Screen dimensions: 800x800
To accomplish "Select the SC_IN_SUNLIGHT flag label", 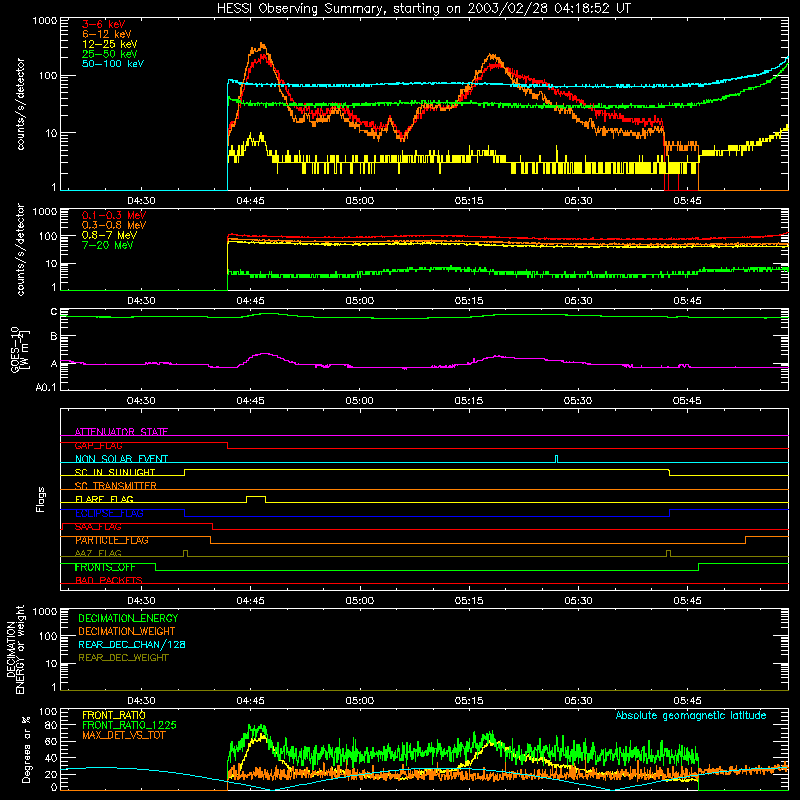I will (115, 472).
